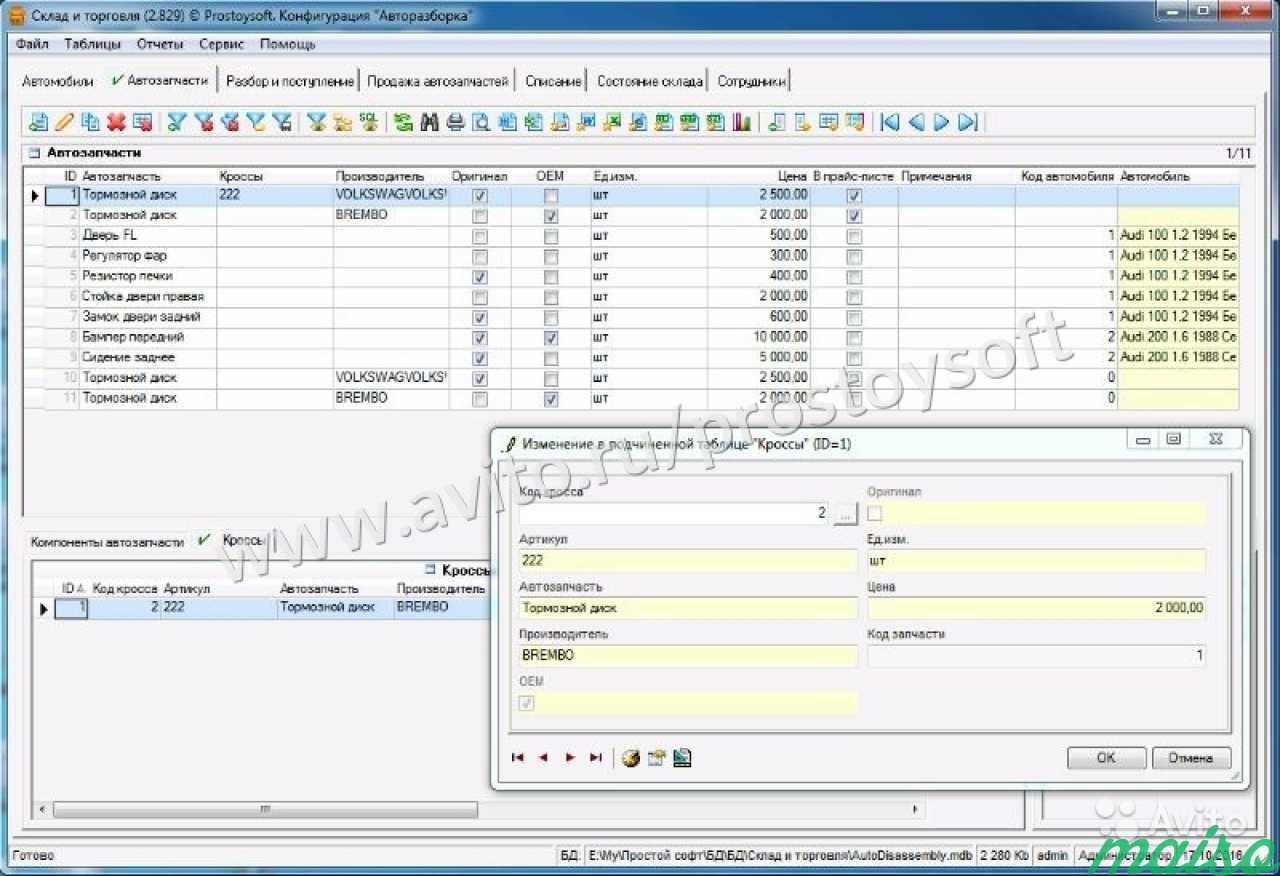The height and width of the screenshot is (876, 1280).
Task: Collapse the Автозапчасти table header toggle
Action: [x=33, y=153]
